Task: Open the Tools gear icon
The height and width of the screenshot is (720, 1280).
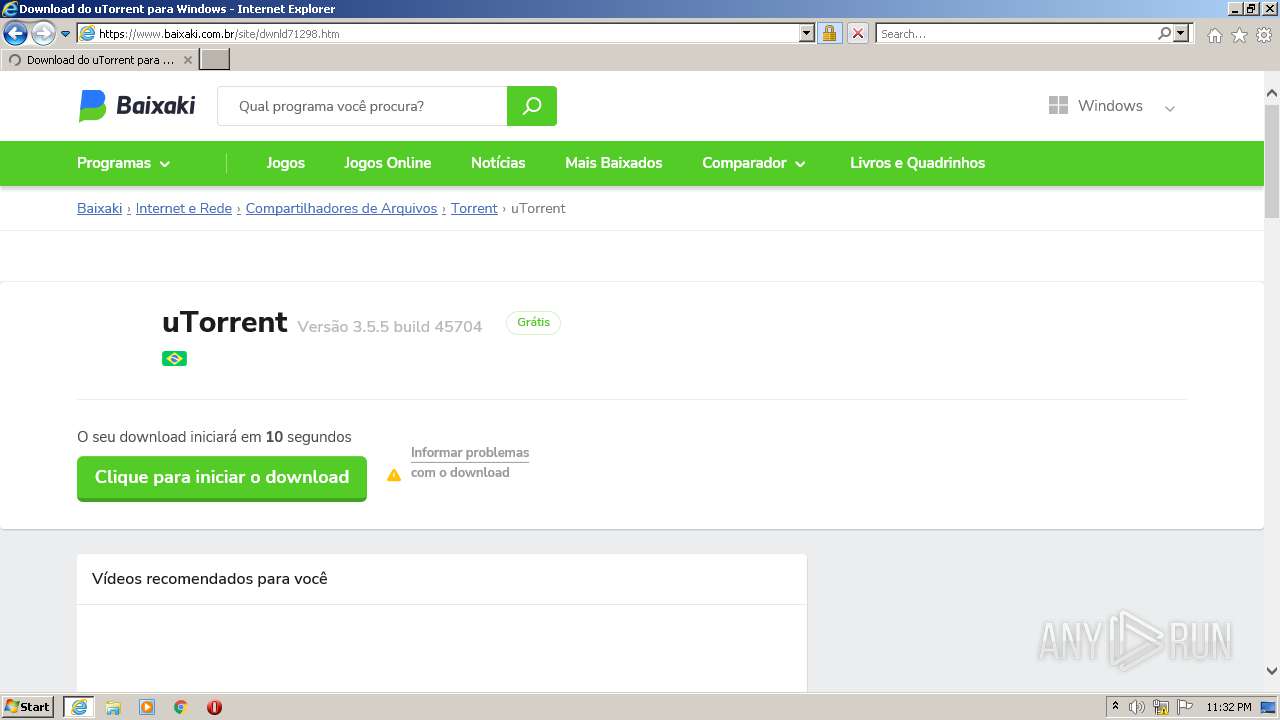Action: tap(1264, 35)
